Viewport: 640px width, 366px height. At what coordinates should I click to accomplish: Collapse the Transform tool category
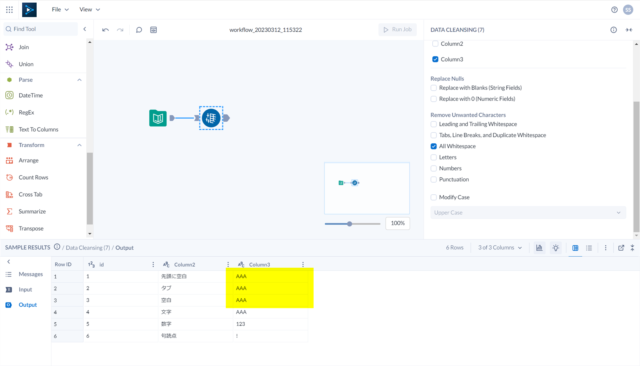pos(79,145)
